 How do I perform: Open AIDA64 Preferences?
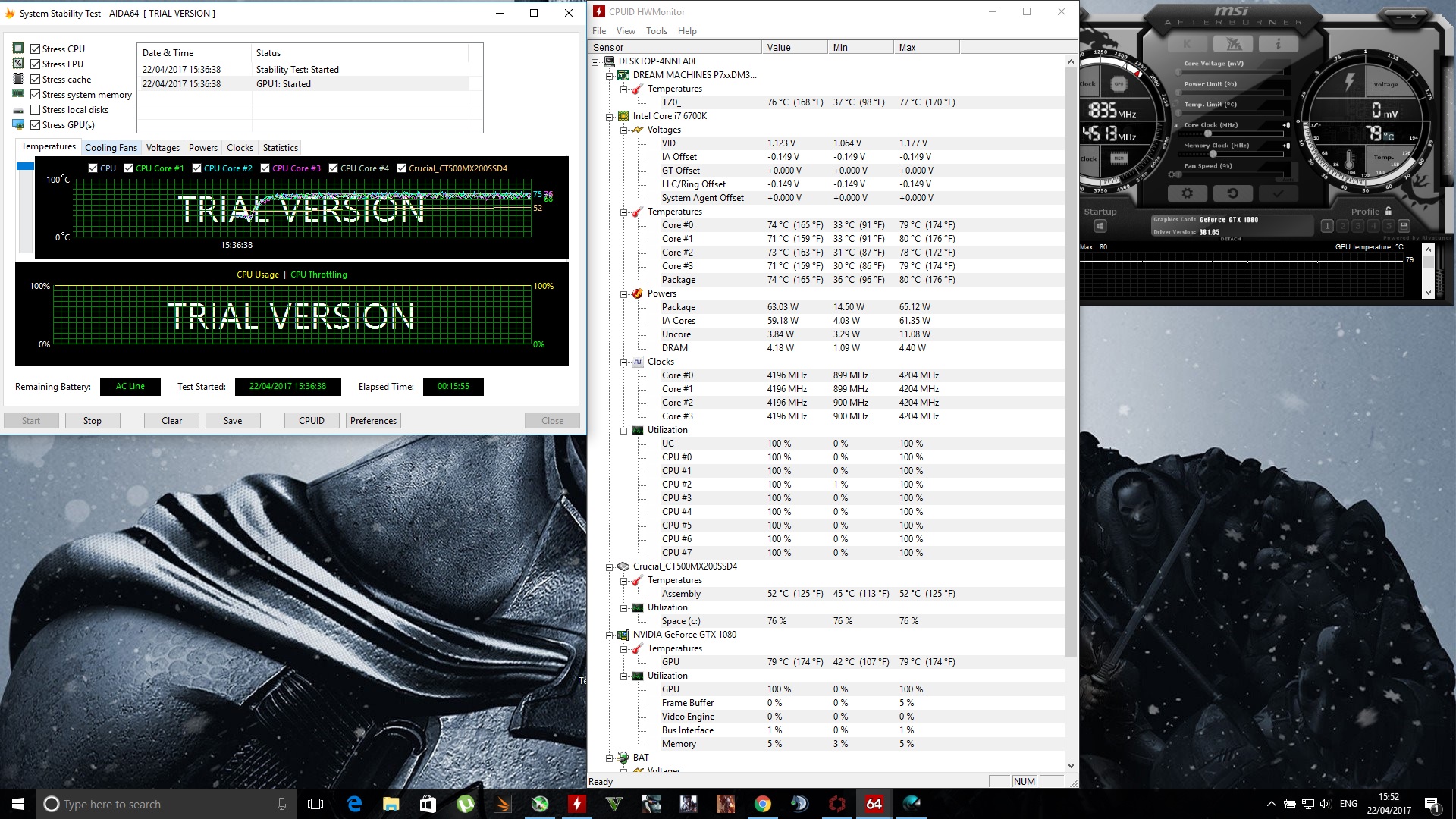373,421
